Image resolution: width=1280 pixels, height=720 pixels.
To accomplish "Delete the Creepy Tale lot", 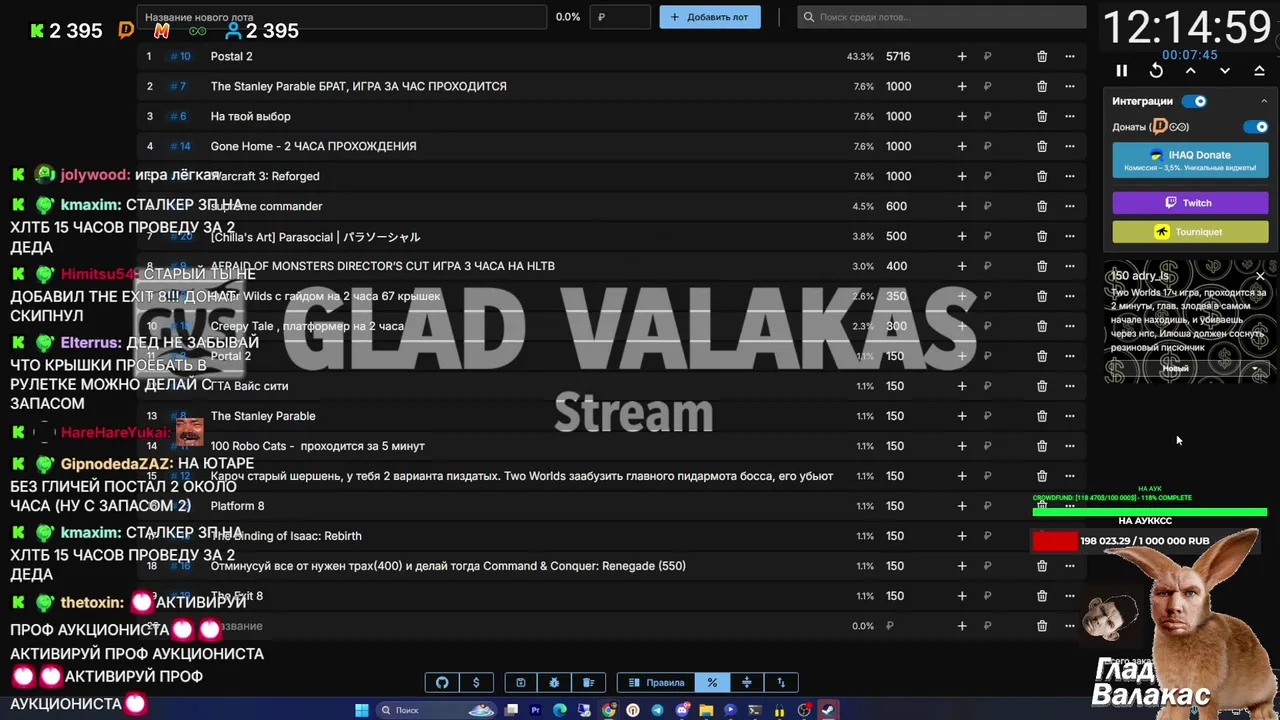I will pyautogui.click(x=1042, y=327).
